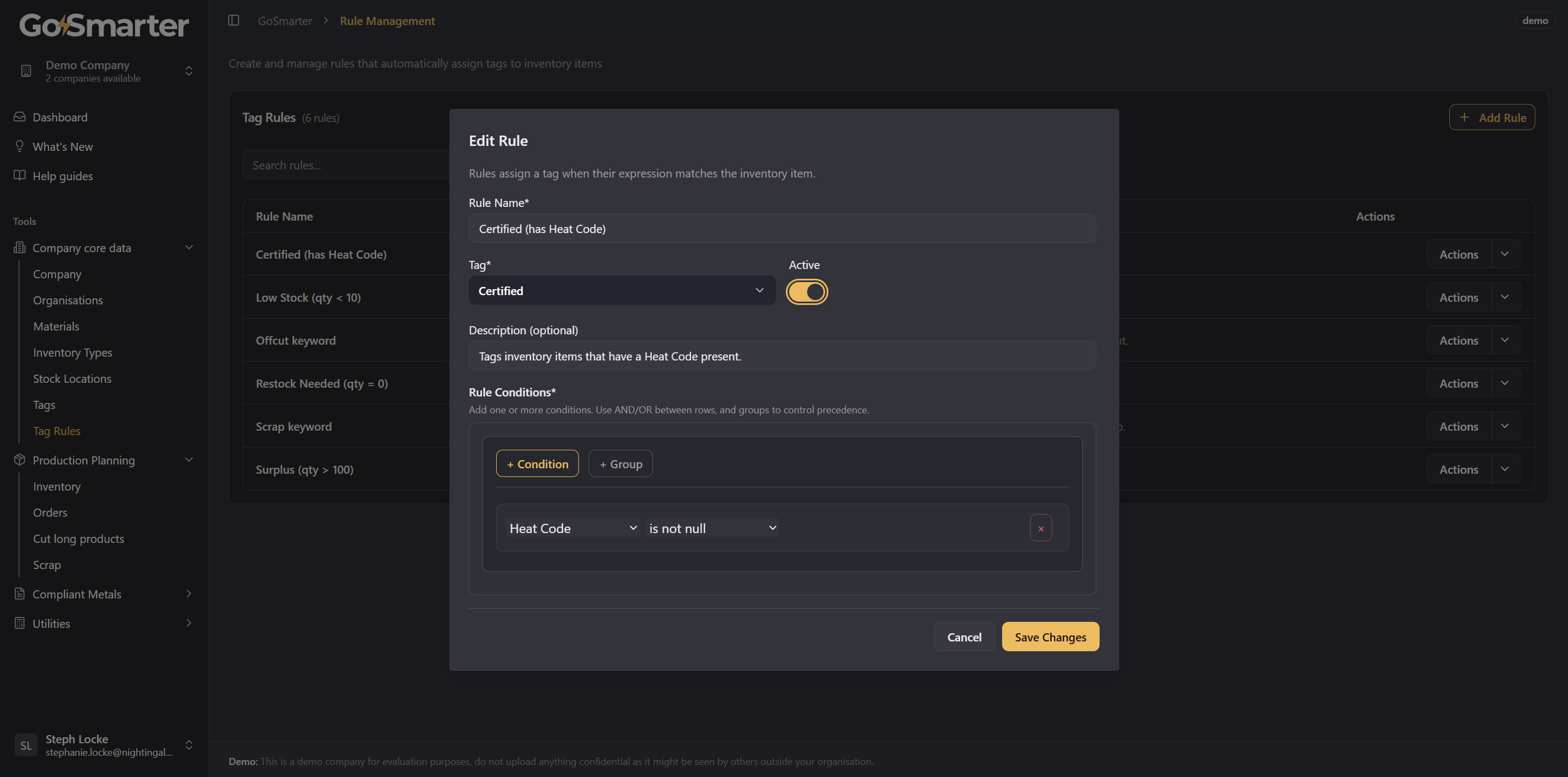Screen dimensions: 1568x777
Task: Click the Demo Company building icon
Action: click(x=26, y=71)
